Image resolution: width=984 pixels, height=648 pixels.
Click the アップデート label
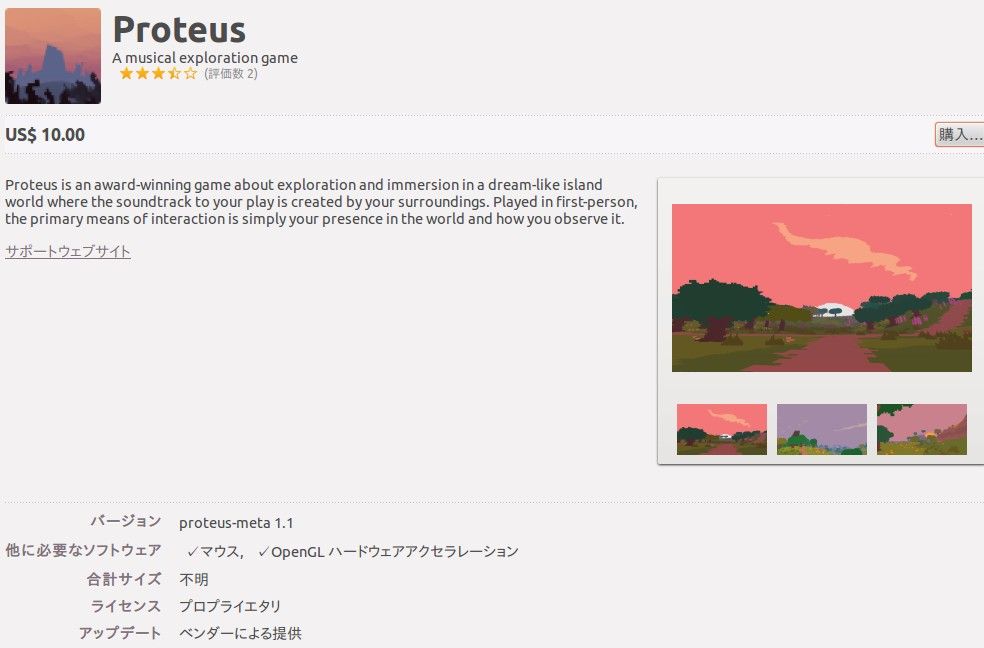[120, 633]
